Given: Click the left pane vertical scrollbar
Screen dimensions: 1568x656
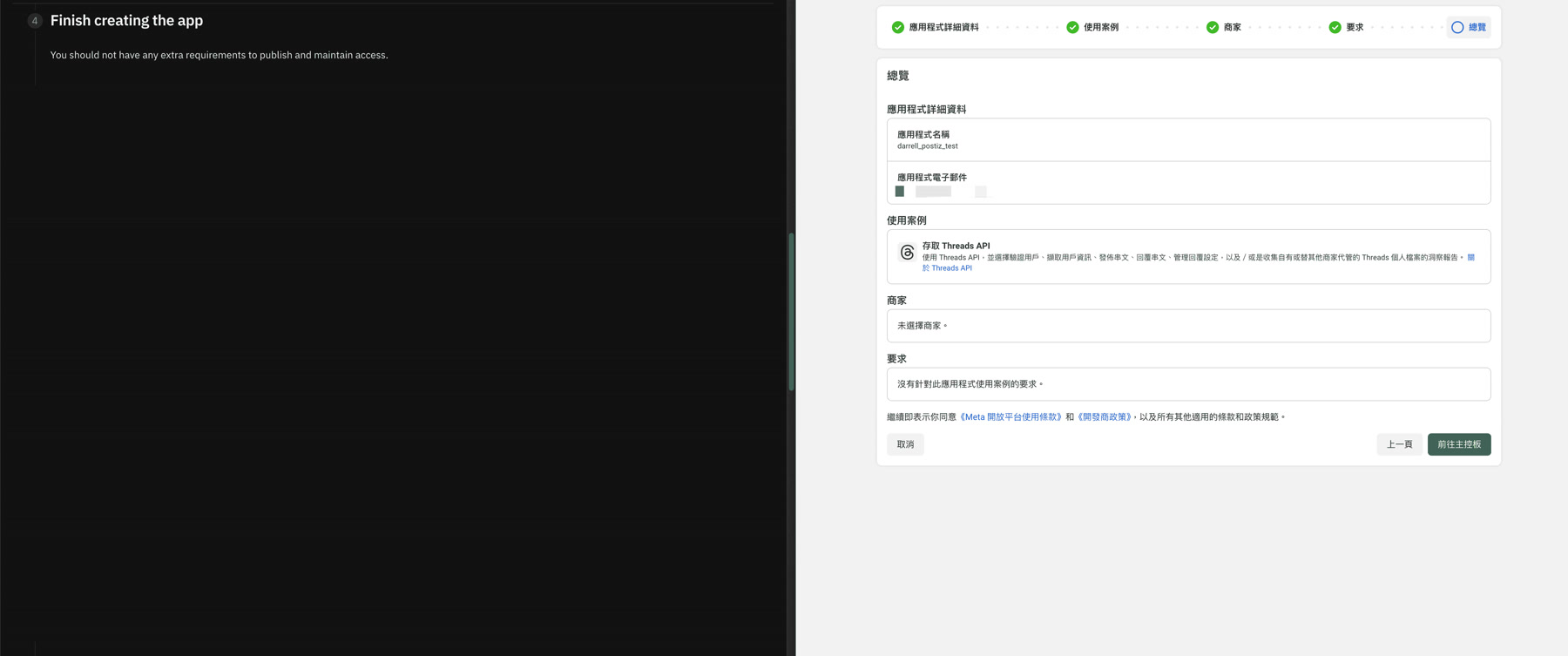Looking at the screenshot, I should (791, 311).
